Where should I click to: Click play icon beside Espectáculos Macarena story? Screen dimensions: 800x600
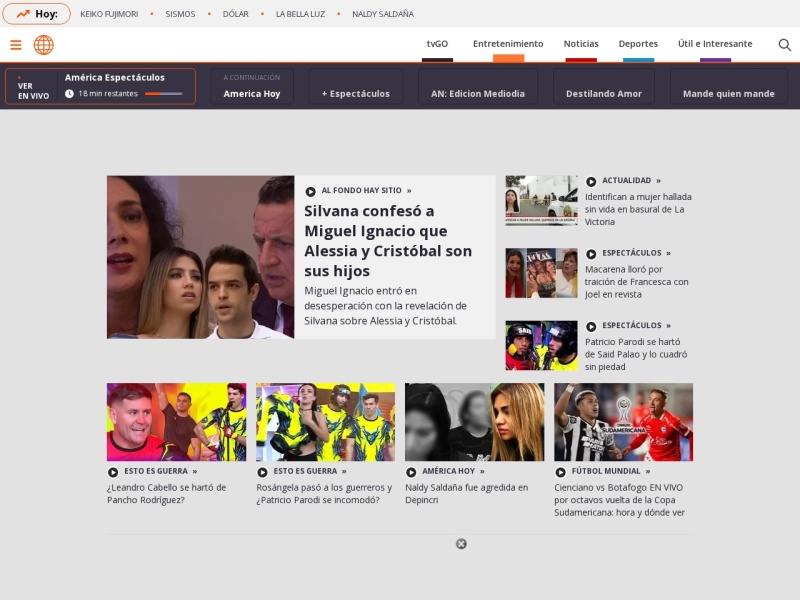tap(591, 254)
